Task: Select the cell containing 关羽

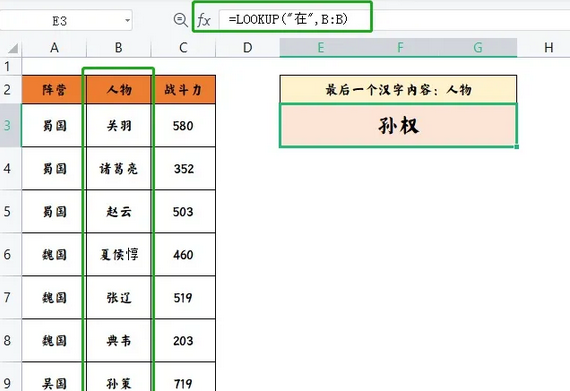Action: coord(119,125)
